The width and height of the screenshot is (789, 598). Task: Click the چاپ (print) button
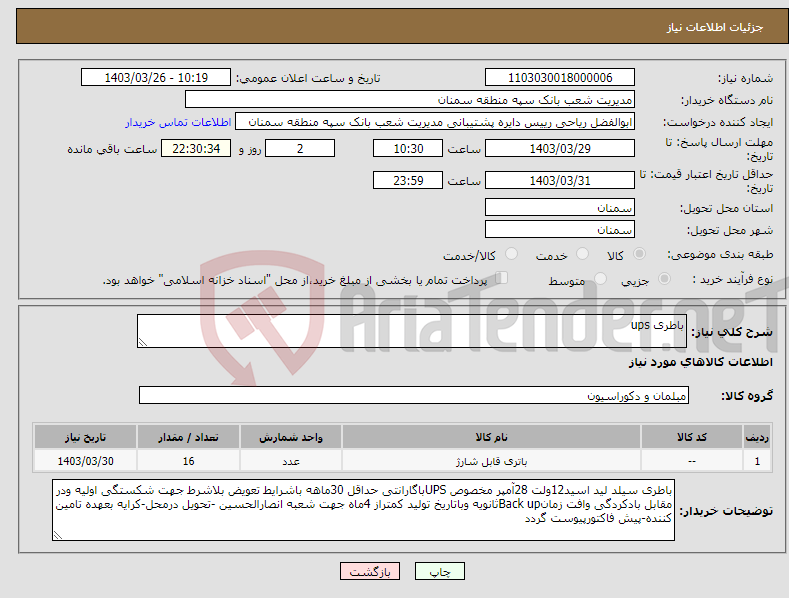coord(439,571)
